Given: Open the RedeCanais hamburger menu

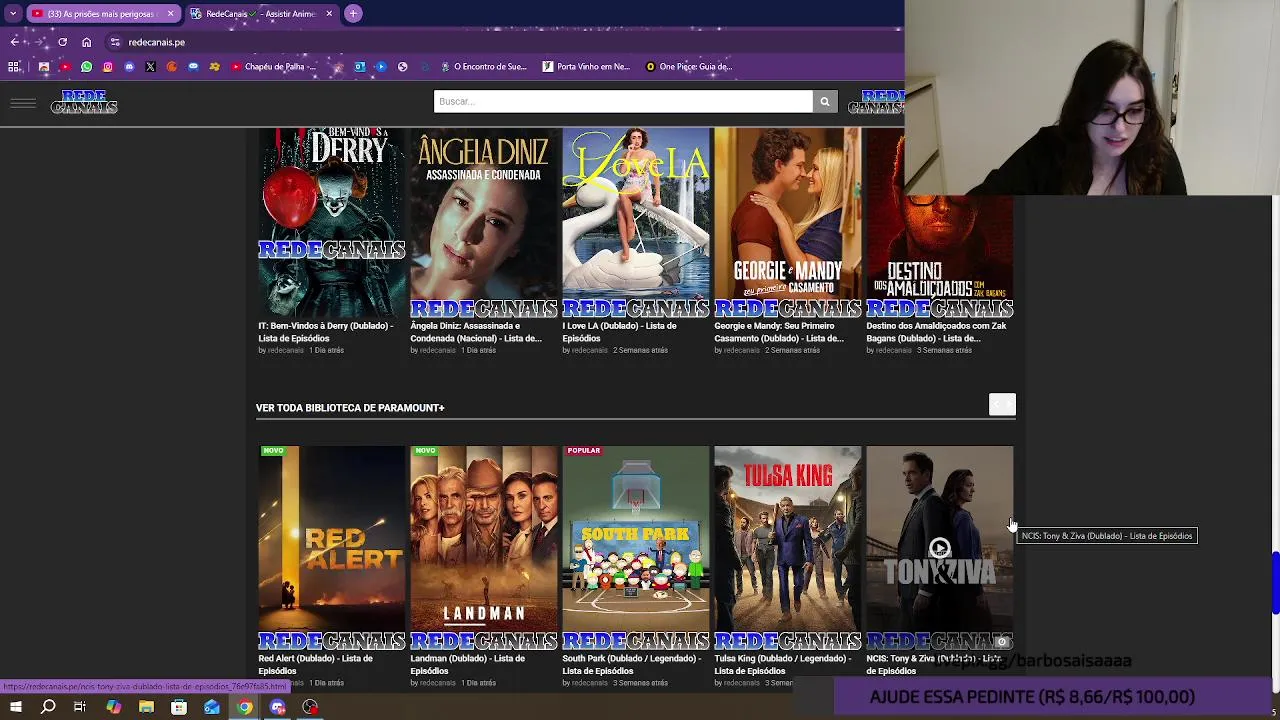Looking at the screenshot, I should click(23, 103).
